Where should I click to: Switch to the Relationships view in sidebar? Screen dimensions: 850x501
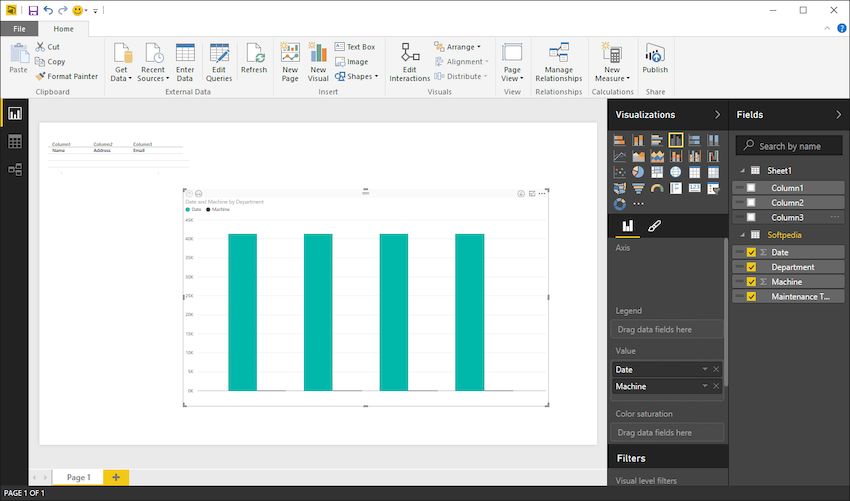point(15,170)
